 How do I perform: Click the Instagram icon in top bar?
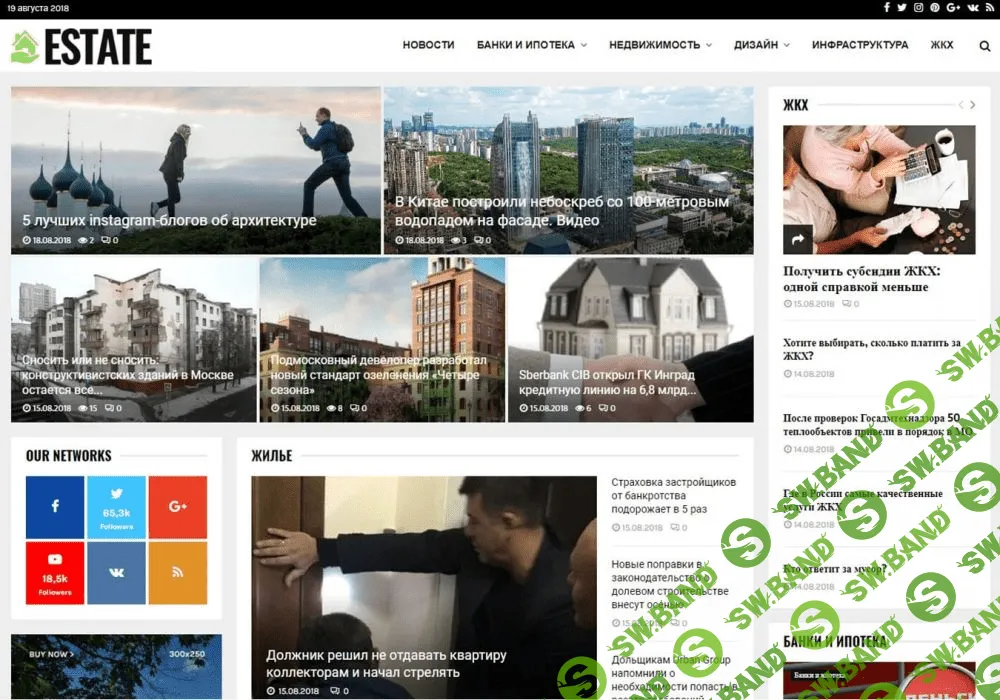pos(918,8)
